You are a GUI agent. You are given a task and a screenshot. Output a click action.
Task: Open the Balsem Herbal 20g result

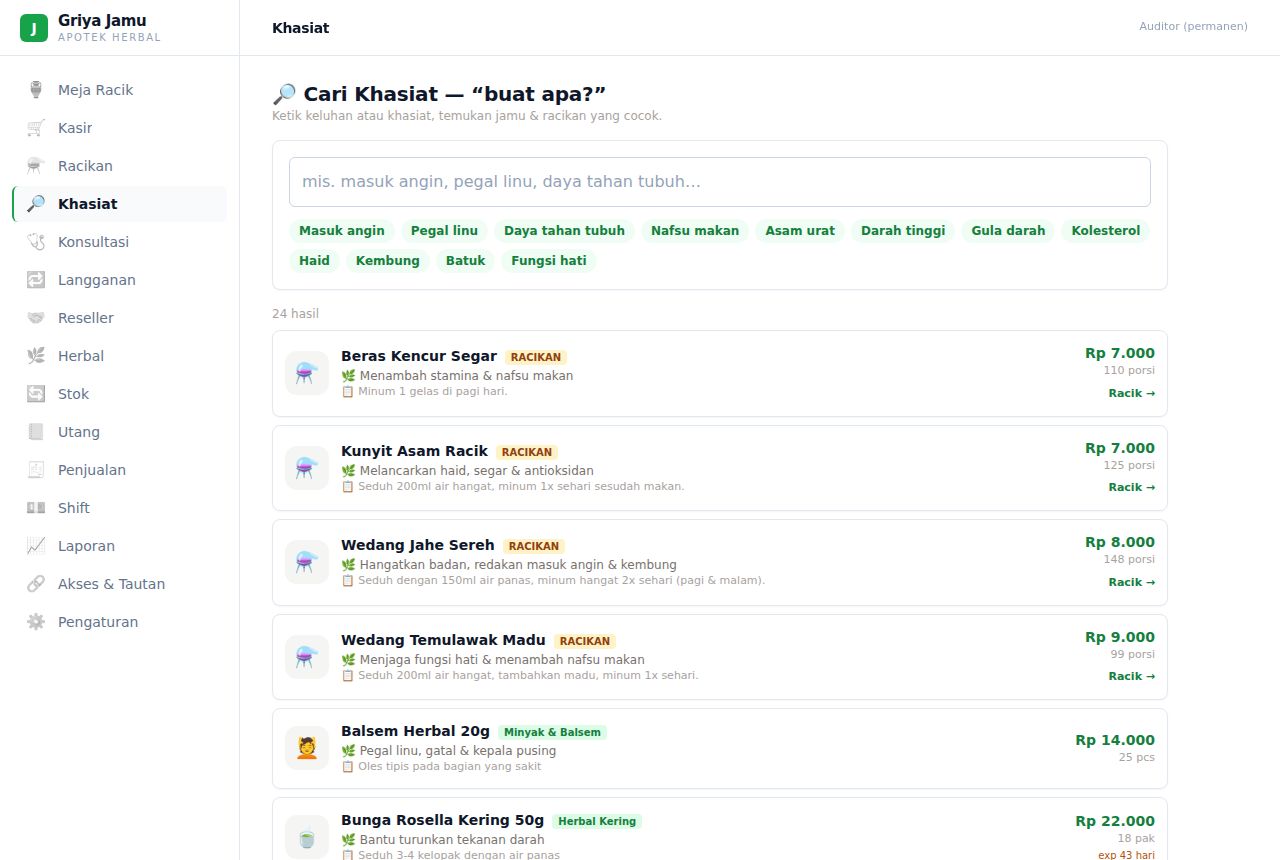pyautogui.click(x=720, y=748)
